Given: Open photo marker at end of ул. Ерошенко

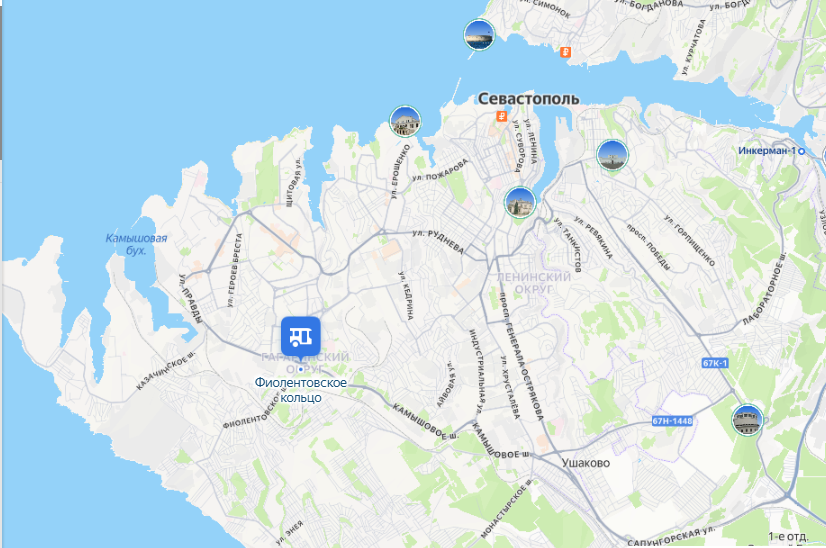Looking at the screenshot, I should pyautogui.click(x=405, y=121).
